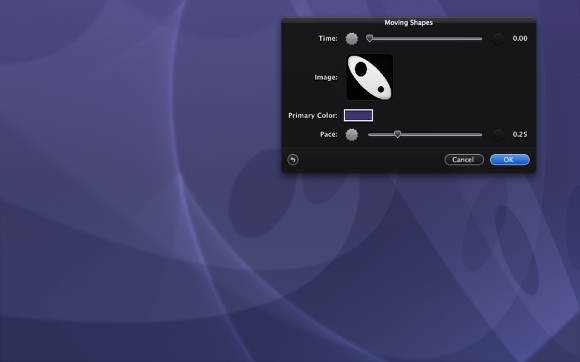The height and width of the screenshot is (362, 580).
Task: Click the Primary Color label
Action: click(313, 116)
